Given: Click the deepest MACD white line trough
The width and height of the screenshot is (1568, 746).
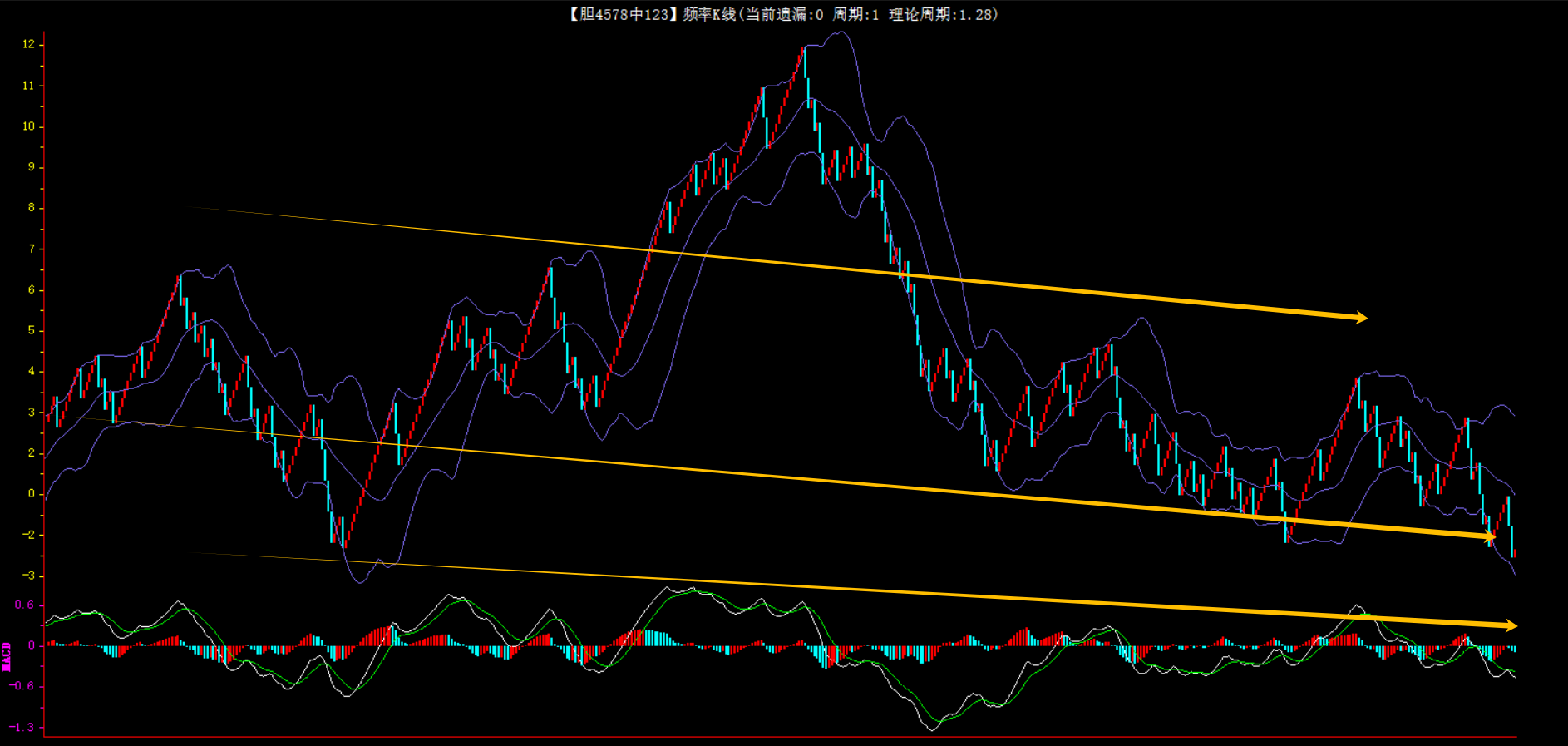Looking at the screenshot, I should point(931,729).
